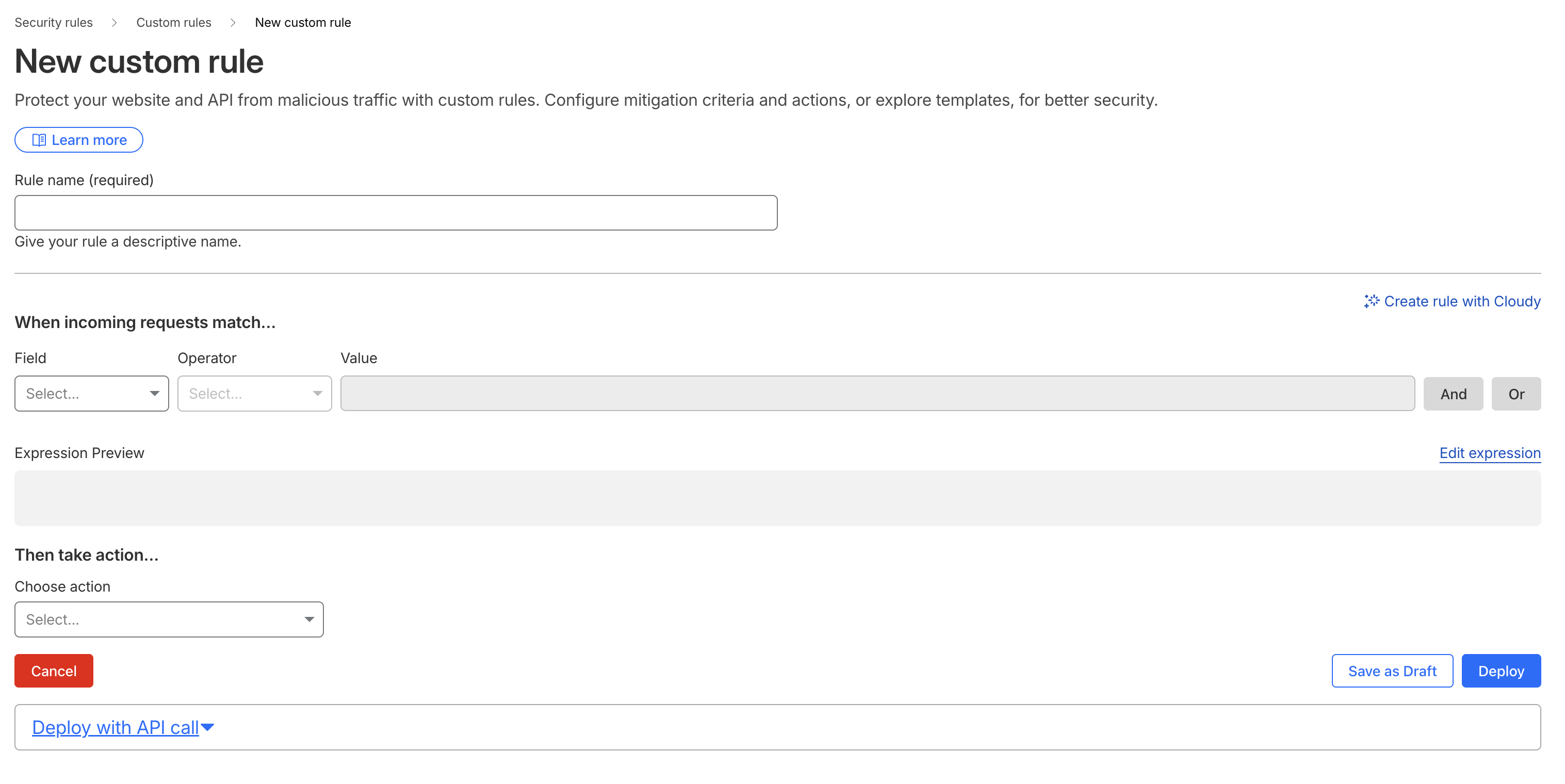The width and height of the screenshot is (1565, 784).
Task: Go to Security rules breadcrumb
Action: pos(54,23)
